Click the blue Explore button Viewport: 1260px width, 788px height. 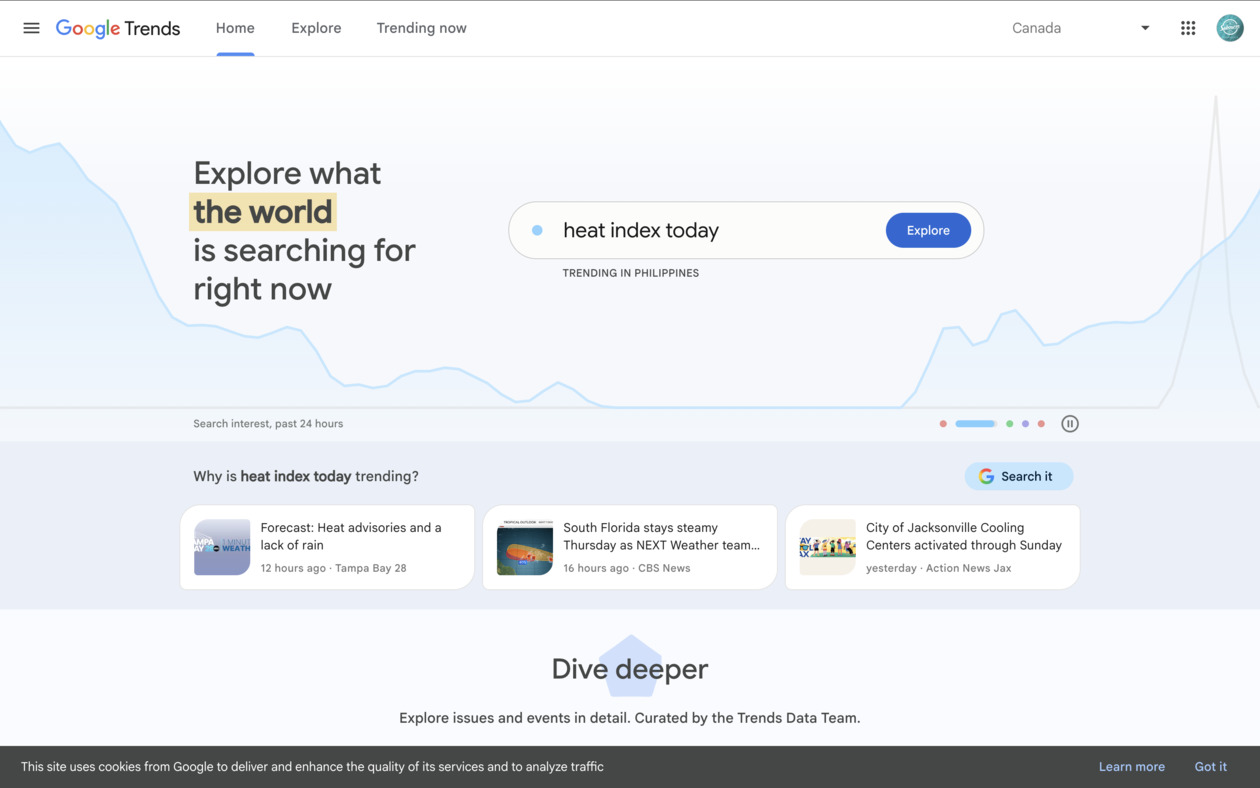928,230
